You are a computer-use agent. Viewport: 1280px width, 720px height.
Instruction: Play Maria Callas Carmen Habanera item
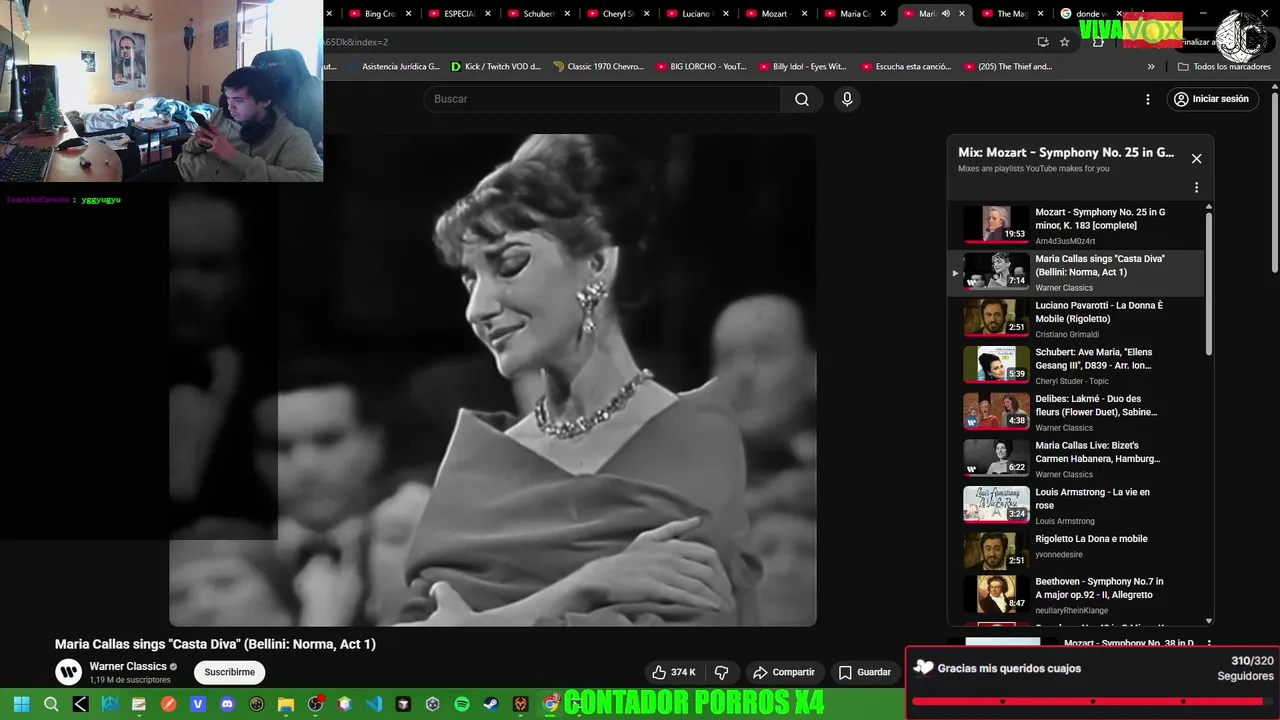click(1075, 459)
